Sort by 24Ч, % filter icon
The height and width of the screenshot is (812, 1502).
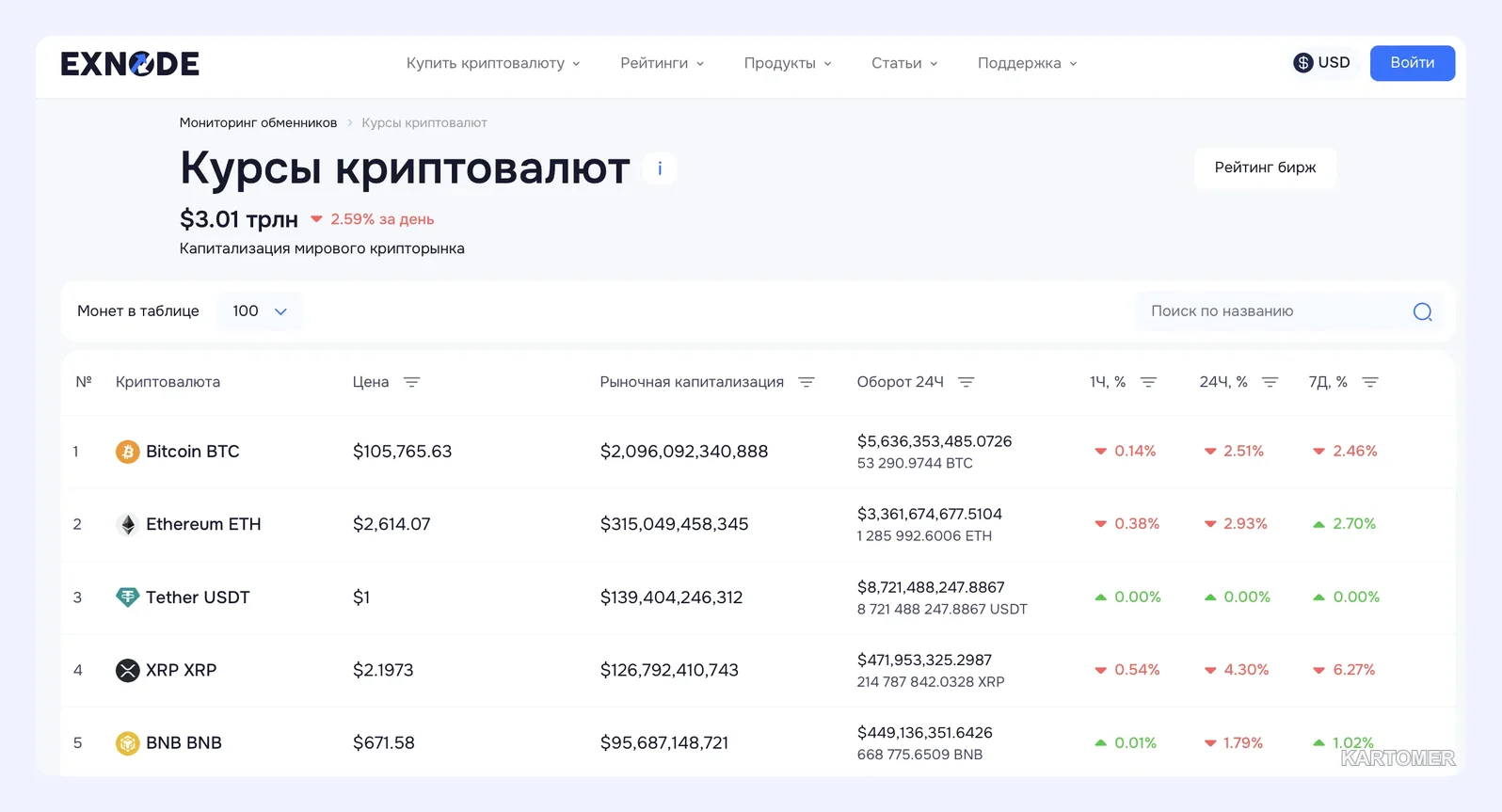1270,382
